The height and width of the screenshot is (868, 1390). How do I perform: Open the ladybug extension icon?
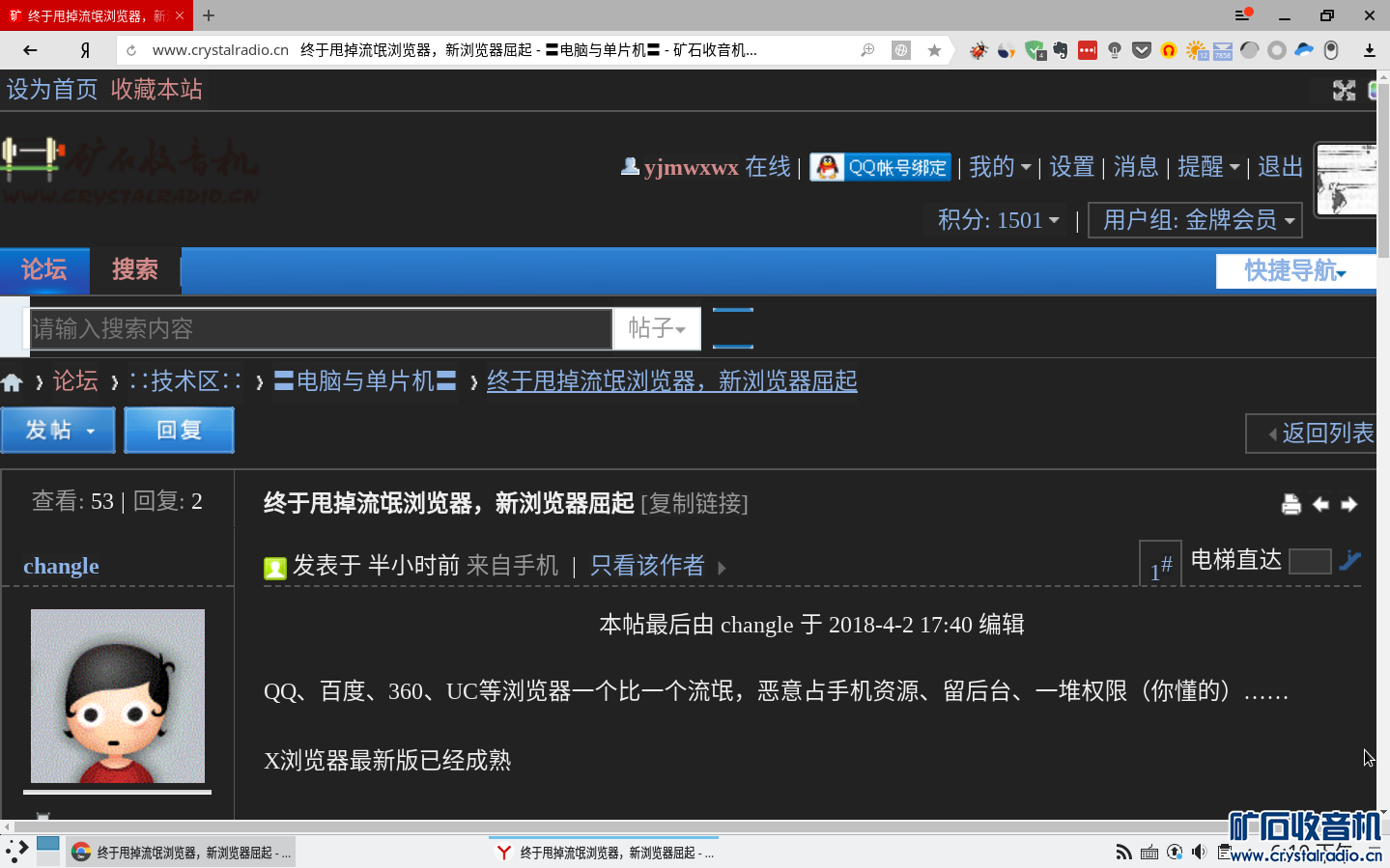pos(979,50)
